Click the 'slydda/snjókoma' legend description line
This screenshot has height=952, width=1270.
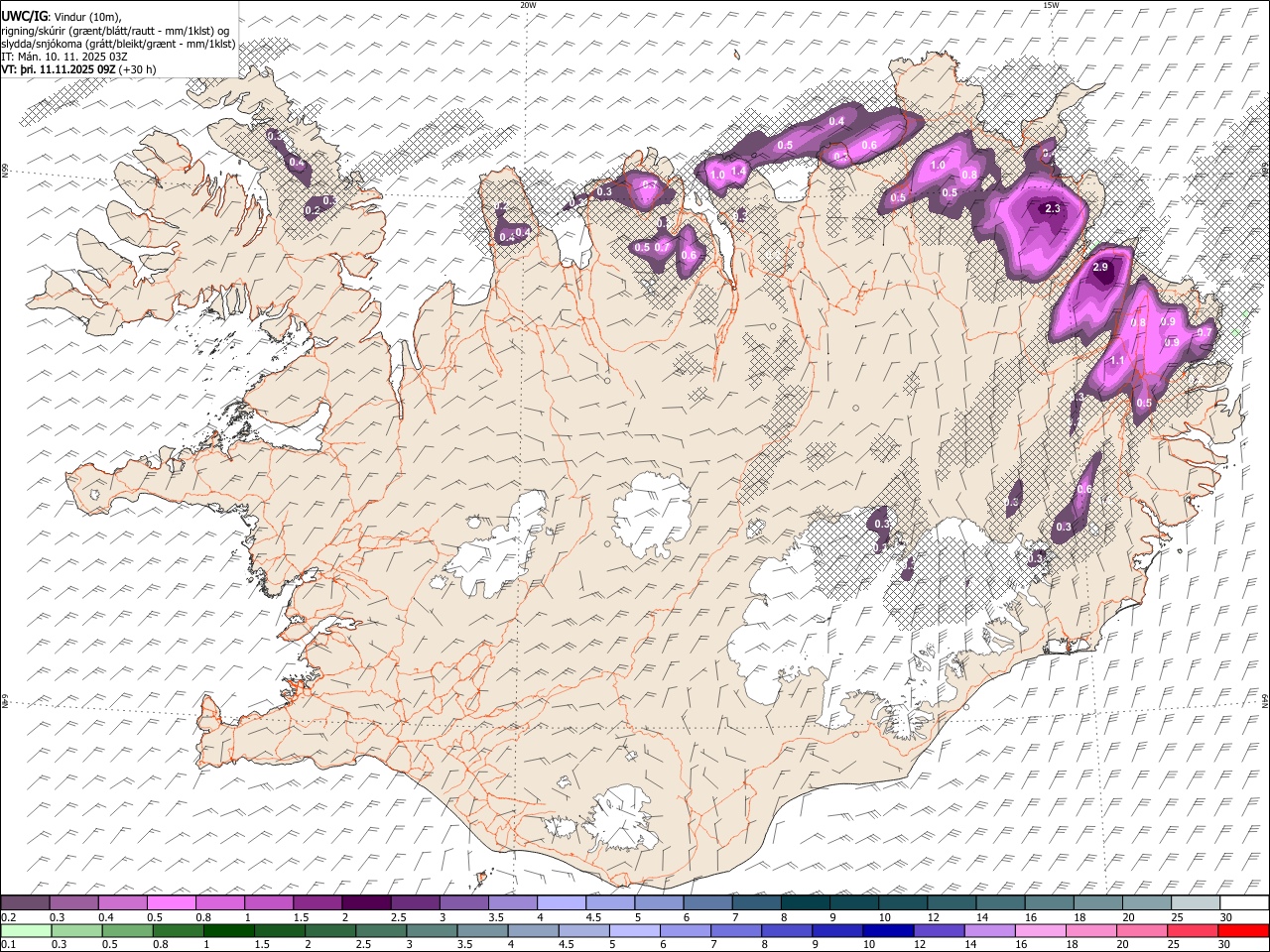[118, 44]
